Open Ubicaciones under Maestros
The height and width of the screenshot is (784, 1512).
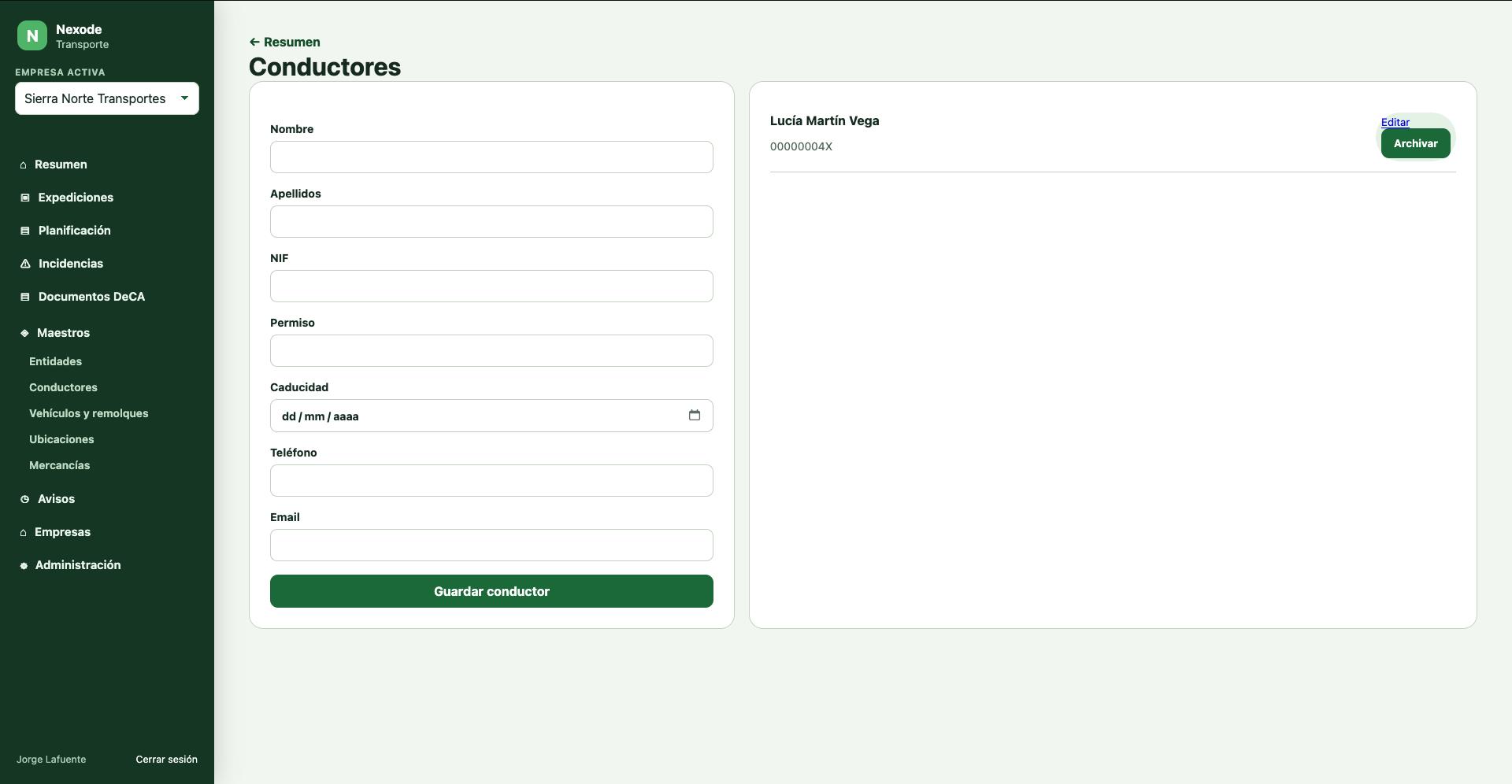point(61,439)
